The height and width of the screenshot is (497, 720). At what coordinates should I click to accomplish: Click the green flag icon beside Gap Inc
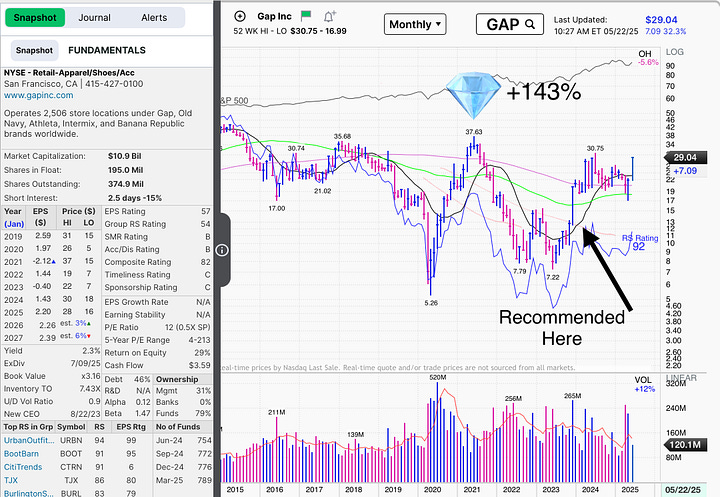click(306, 16)
